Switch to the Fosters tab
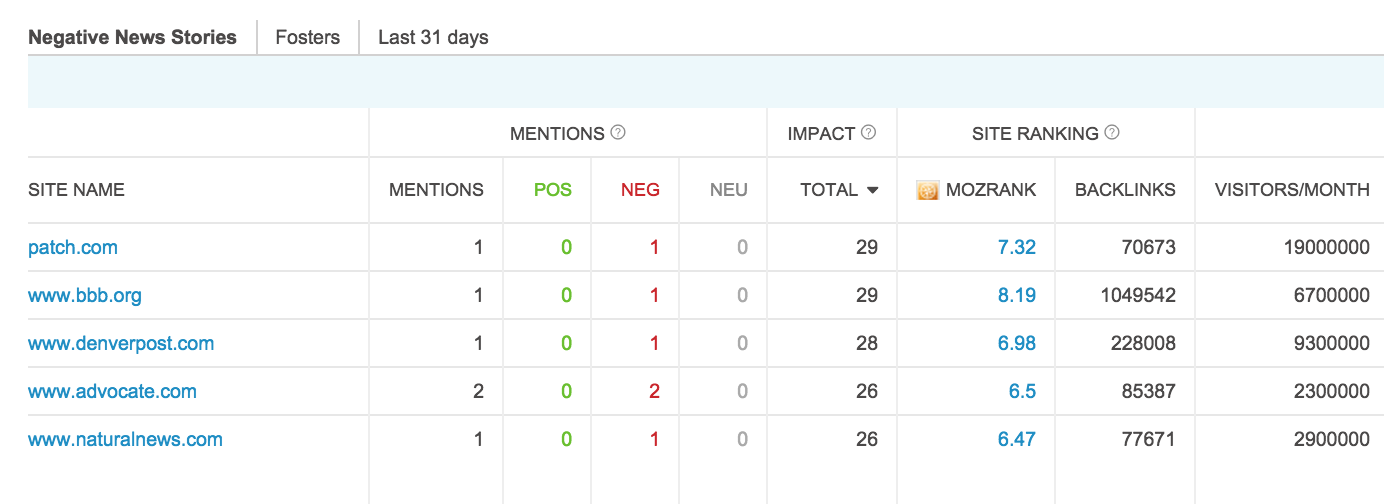Viewport: 1384px width, 504px height. pyautogui.click(x=308, y=38)
